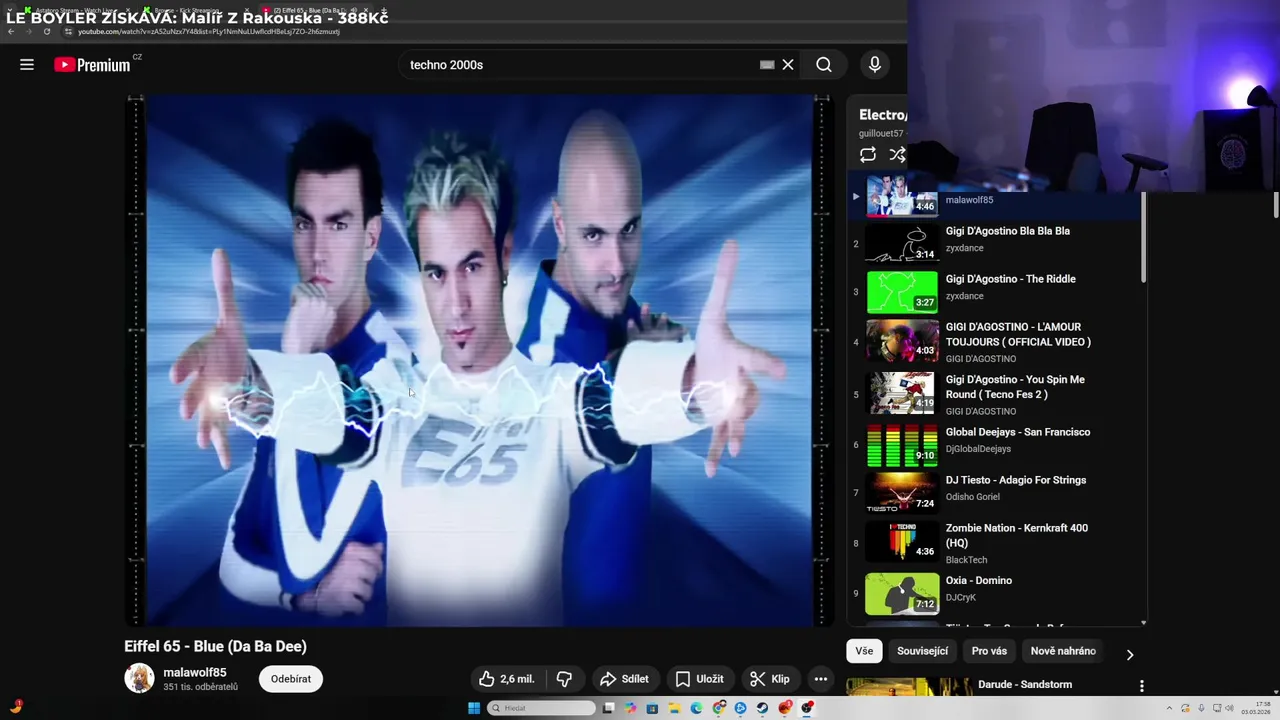Open File Explorer from taskbar
The width and height of the screenshot is (1280, 720).
pyautogui.click(x=674, y=708)
